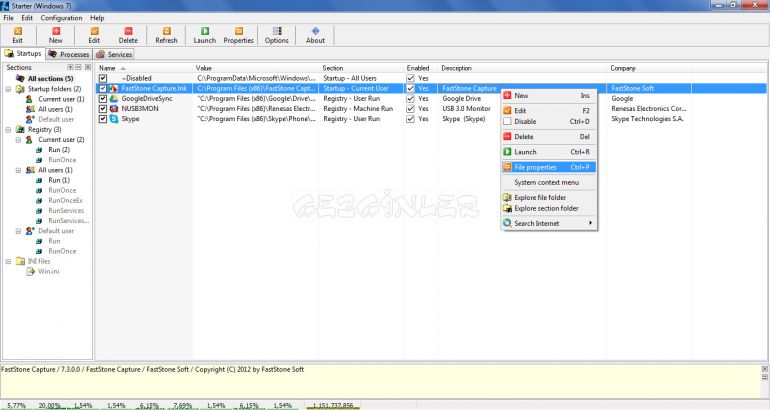Open the Search Internet submenu arrow
Screen dimensions: 770x410
click(590, 223)
